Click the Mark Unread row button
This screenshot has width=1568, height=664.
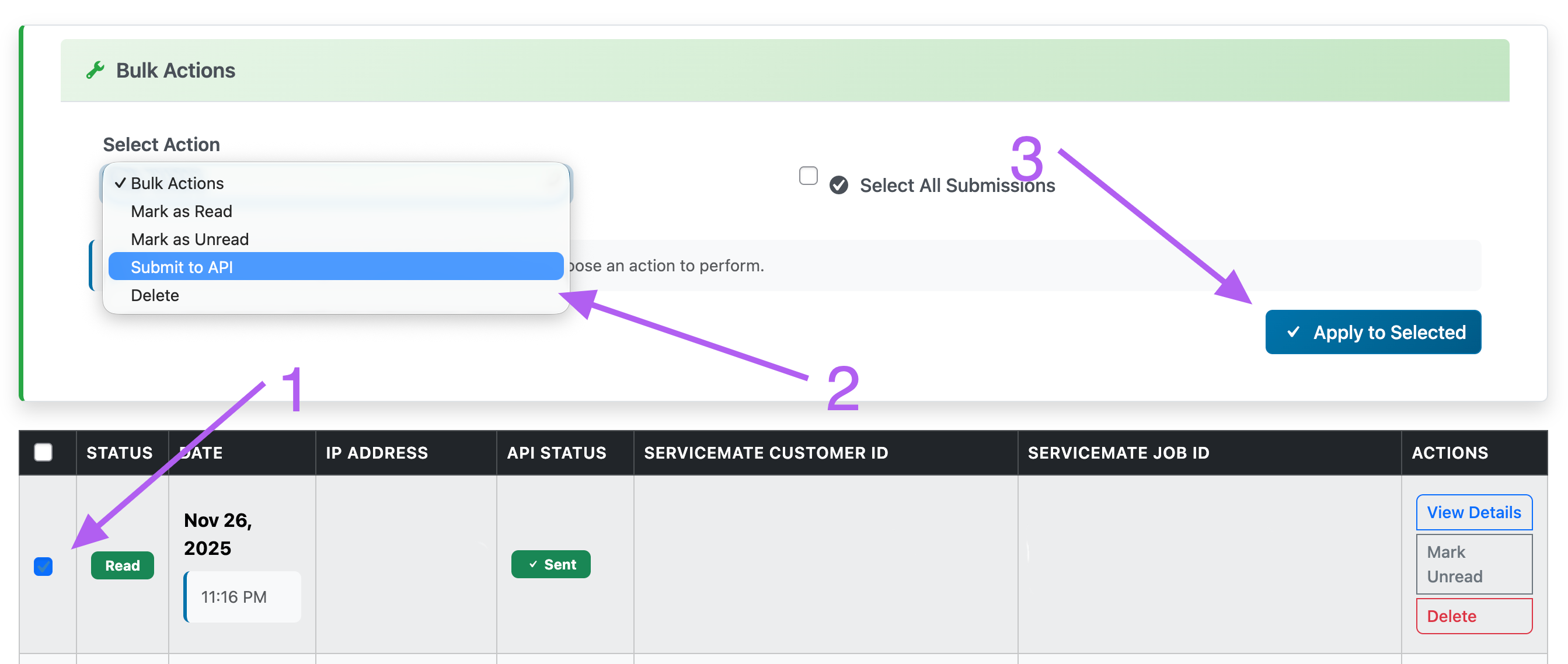[x=1473, y=564]
